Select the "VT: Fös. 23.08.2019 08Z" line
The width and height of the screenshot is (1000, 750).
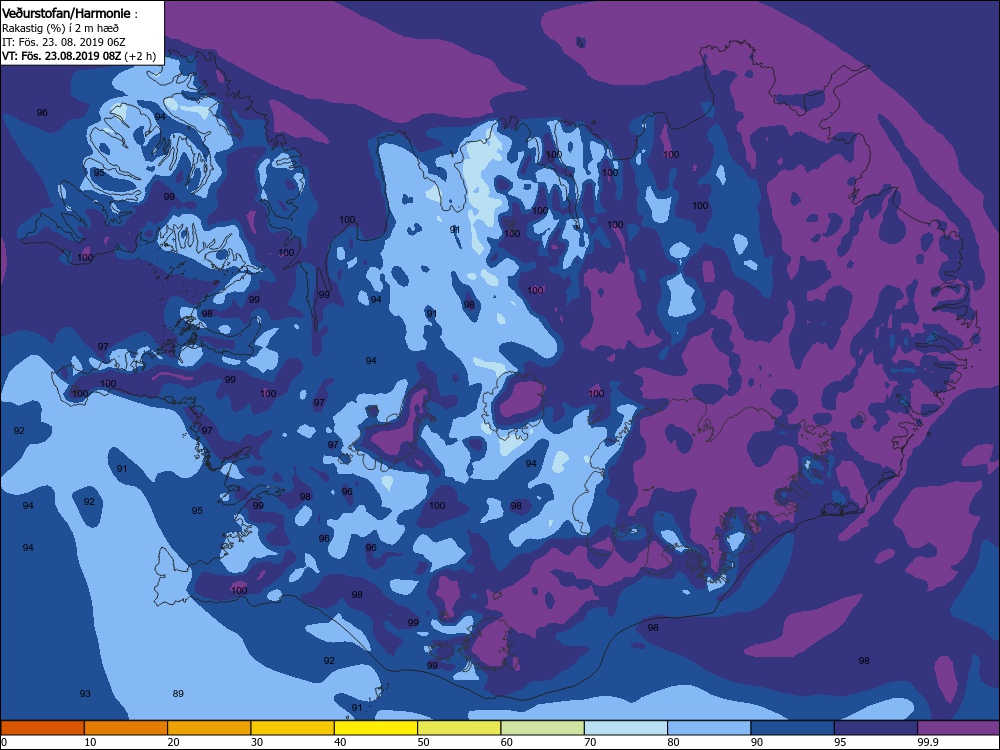click(61, 55)
